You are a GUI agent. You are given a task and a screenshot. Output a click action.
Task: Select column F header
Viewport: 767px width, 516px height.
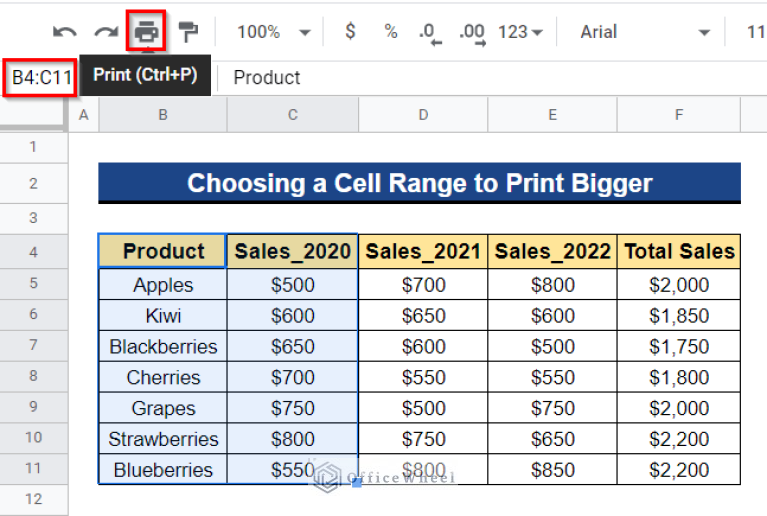(679, 115)
